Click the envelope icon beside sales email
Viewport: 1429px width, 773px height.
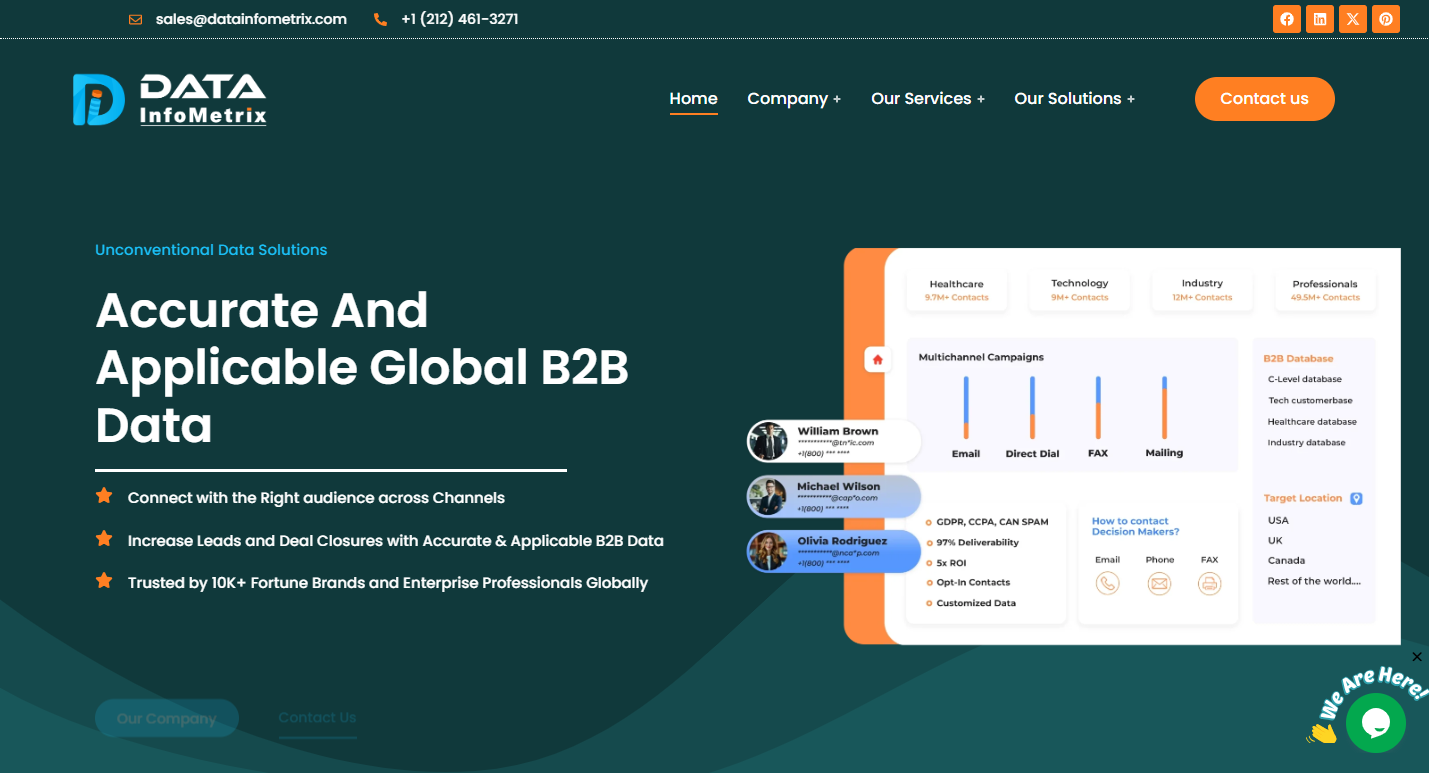(135, 19)
